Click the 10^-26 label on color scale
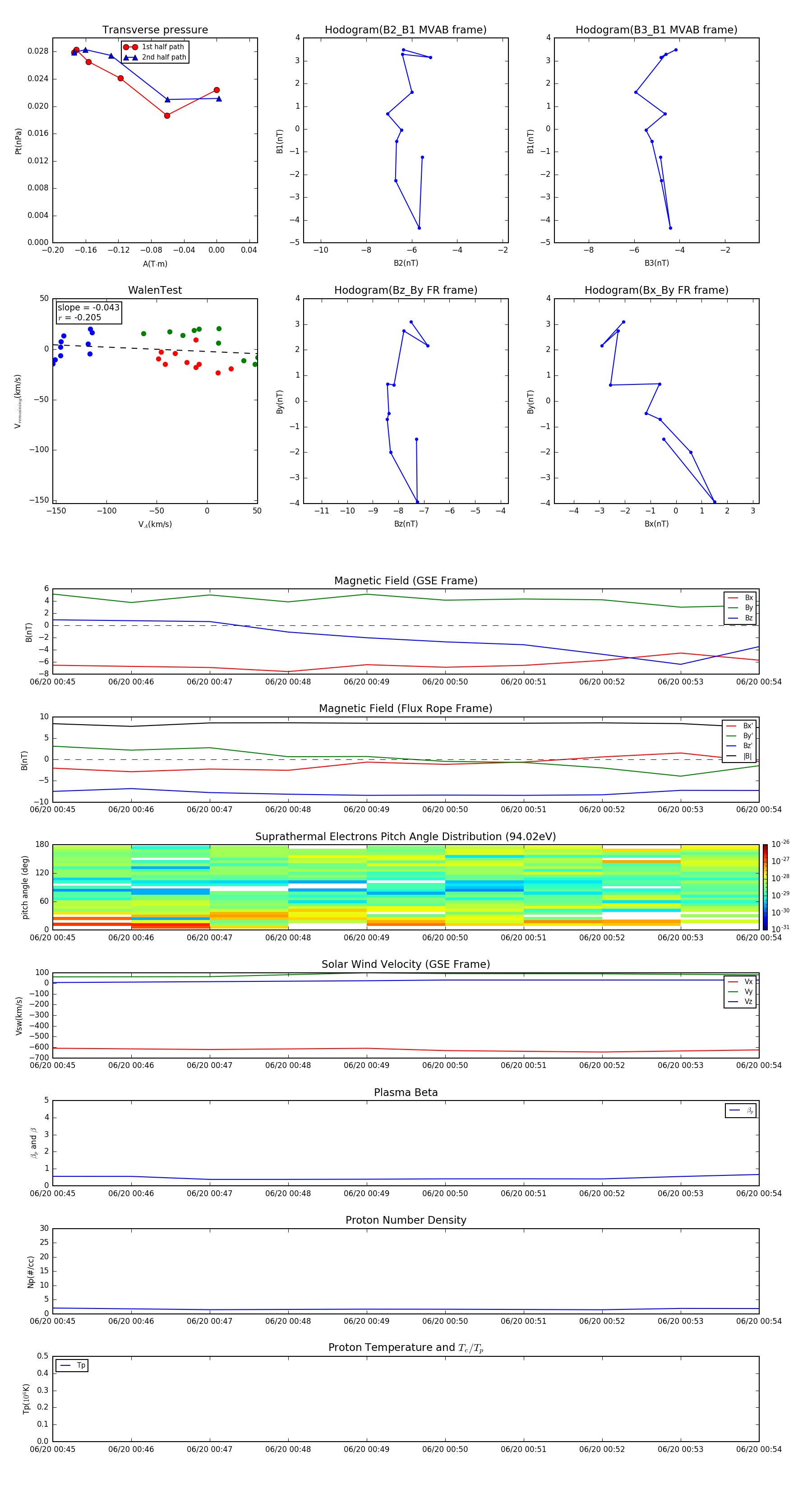 780,844
